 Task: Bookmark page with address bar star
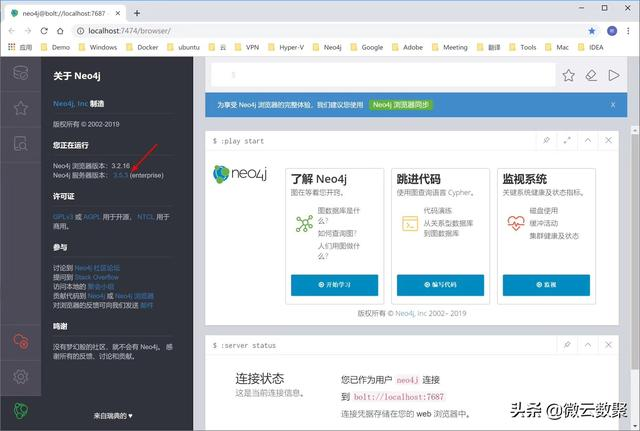[x=592, y=31]
